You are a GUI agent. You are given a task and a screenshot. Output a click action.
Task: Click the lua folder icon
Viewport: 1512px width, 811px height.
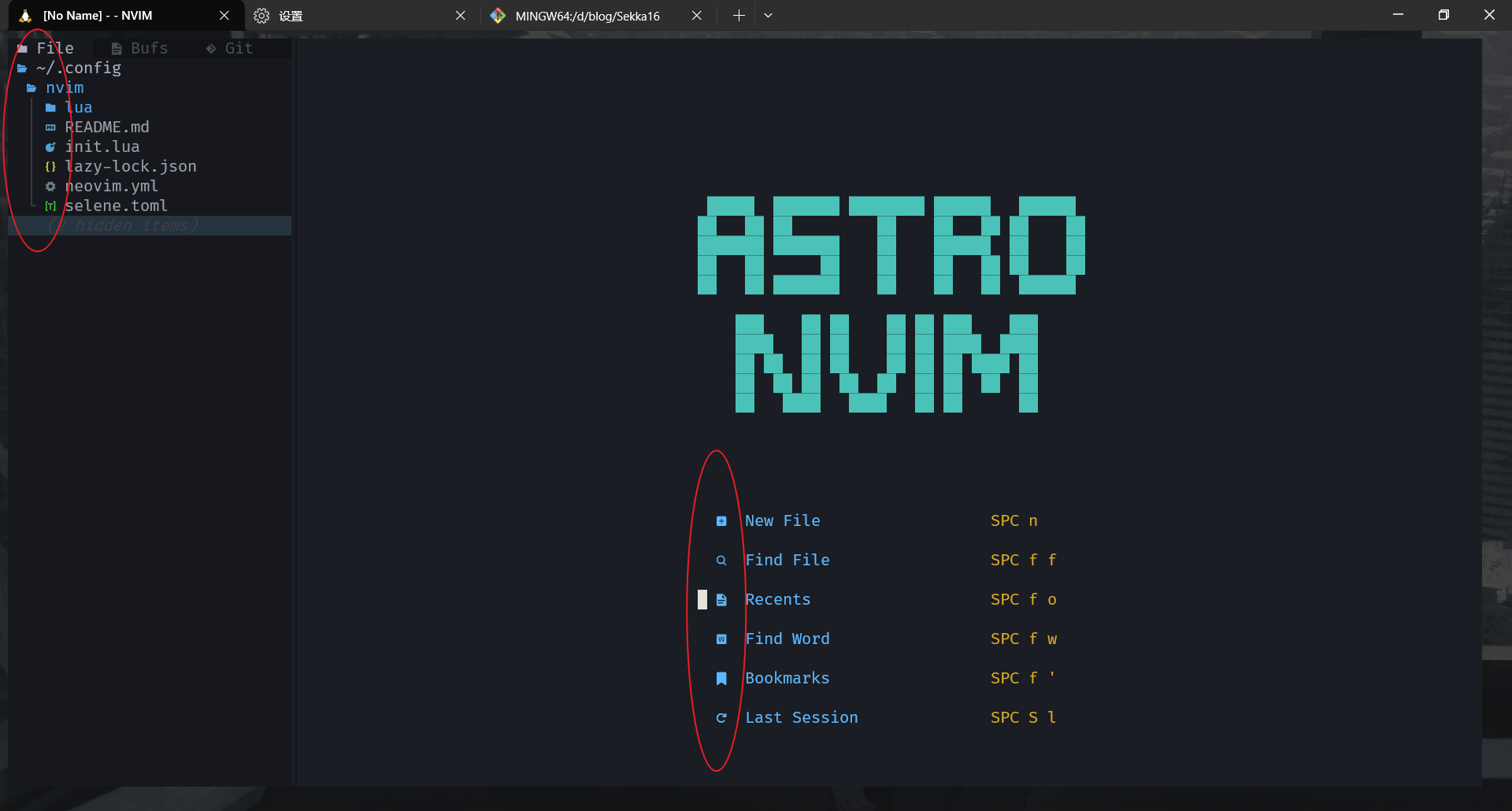[50, 108]
